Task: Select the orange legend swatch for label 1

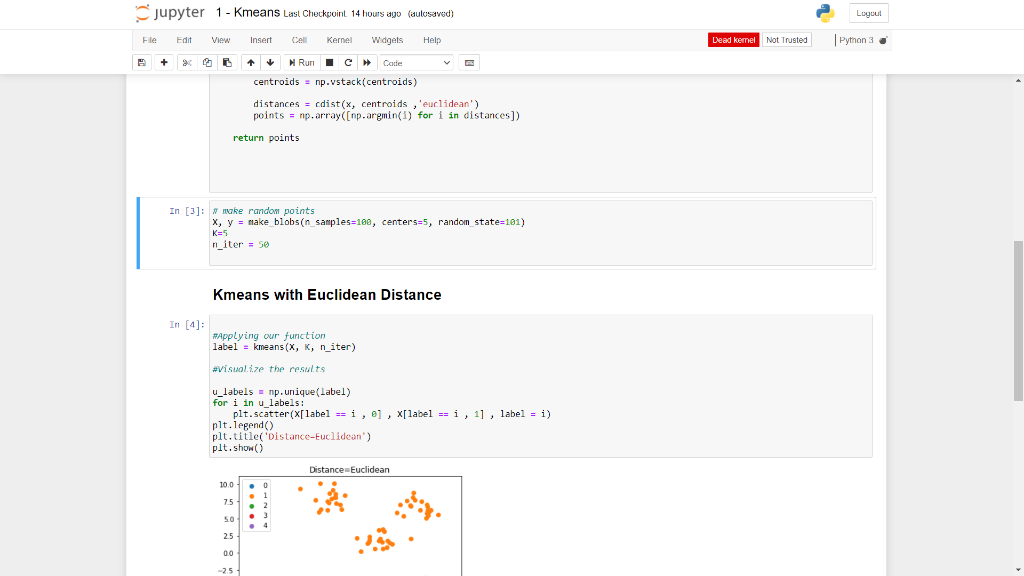Action: click(252, 496)
